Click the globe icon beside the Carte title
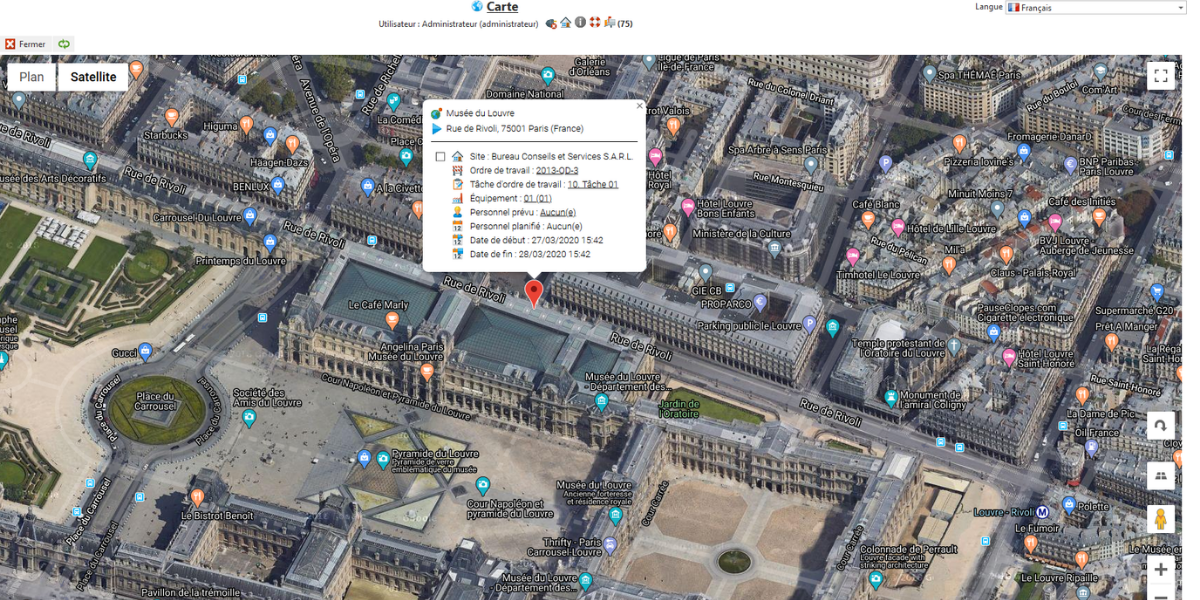This screenshot has height=600, width=1200. coord(477,7)
